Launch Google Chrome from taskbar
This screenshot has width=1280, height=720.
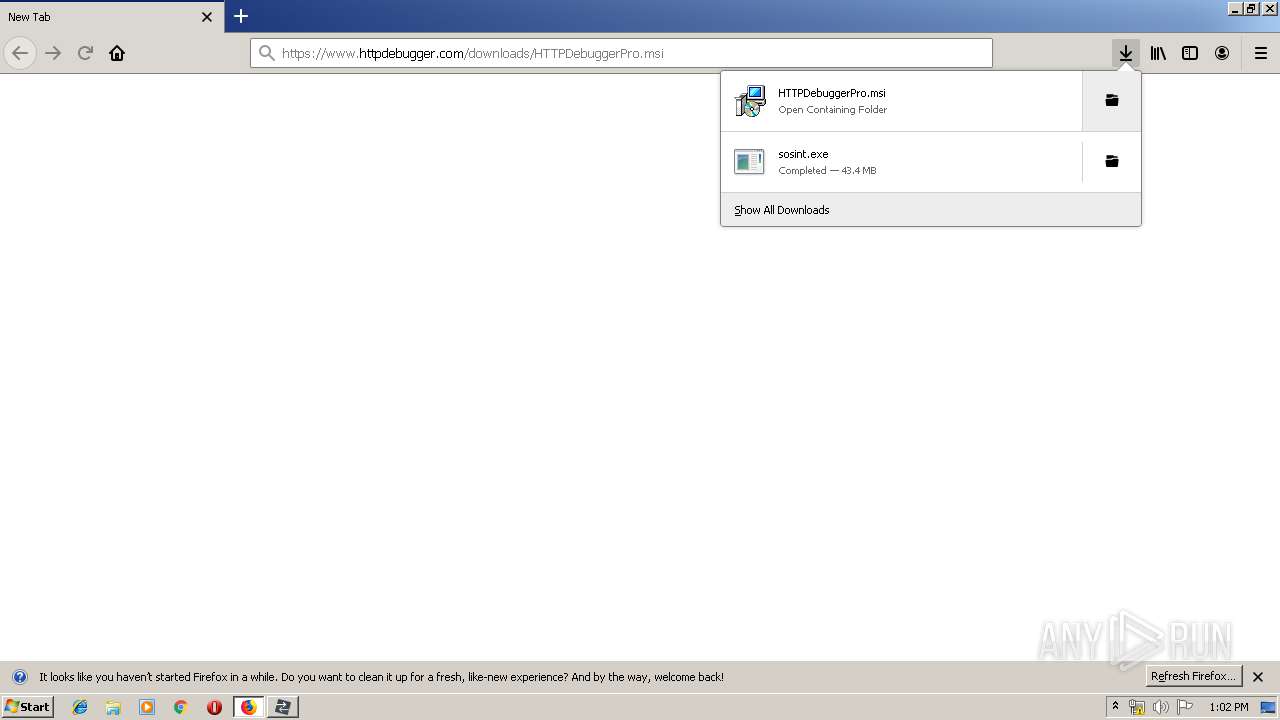180,707
